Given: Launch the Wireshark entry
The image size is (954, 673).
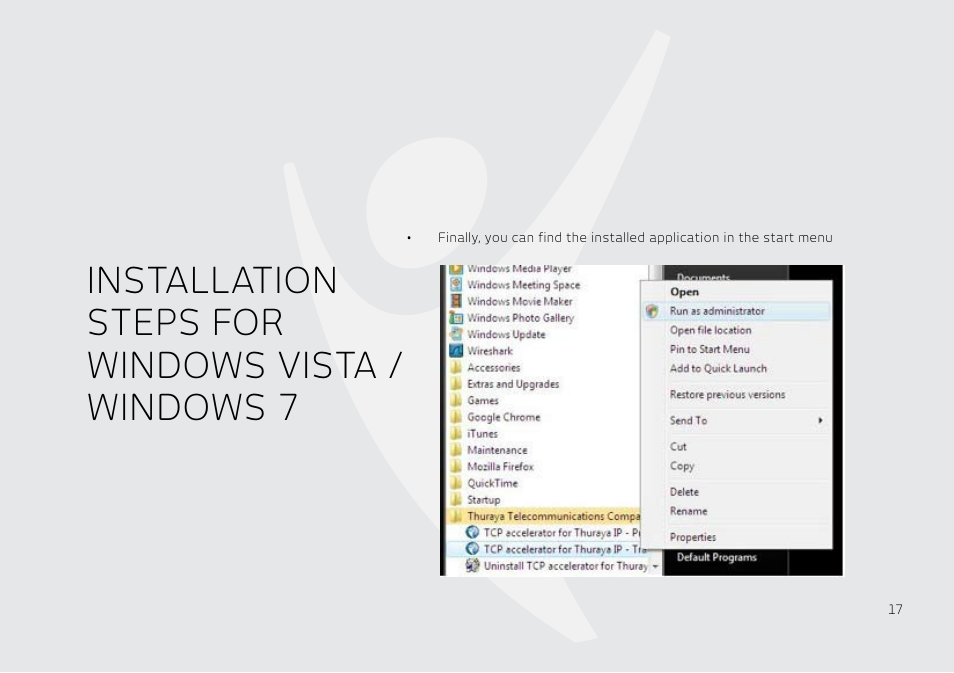Looking at the screenshot, I should click(x=490, y=350).
